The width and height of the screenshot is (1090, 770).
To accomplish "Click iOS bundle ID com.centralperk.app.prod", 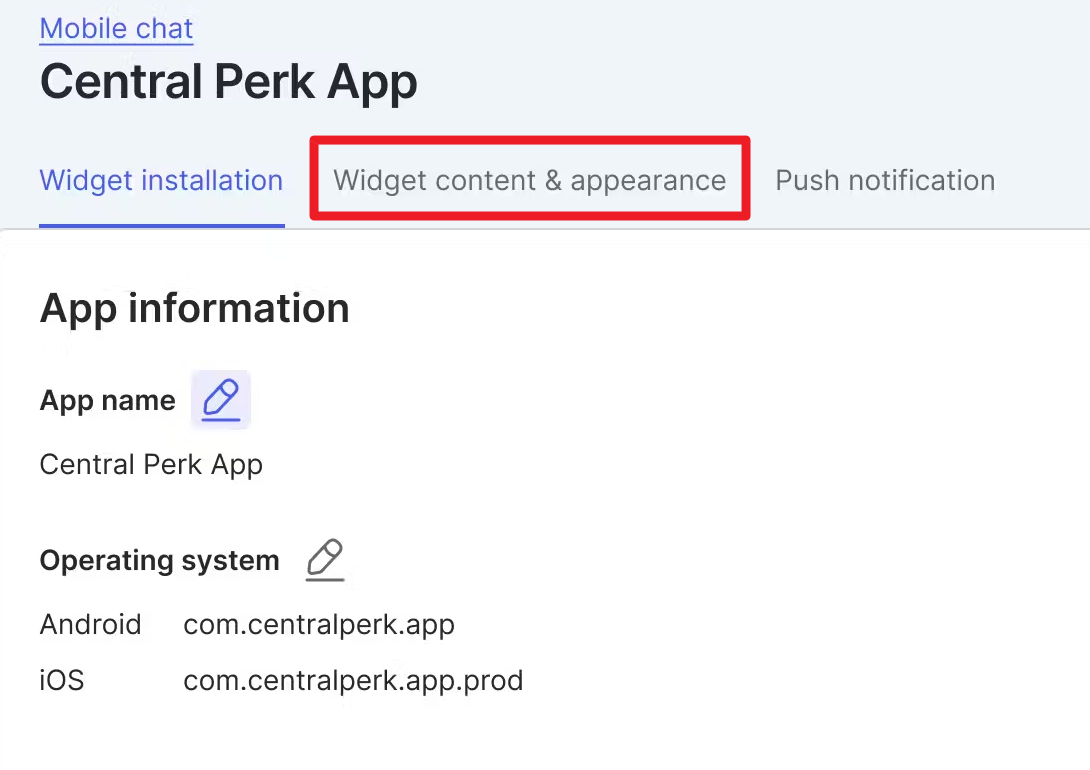I will point(353,681).
